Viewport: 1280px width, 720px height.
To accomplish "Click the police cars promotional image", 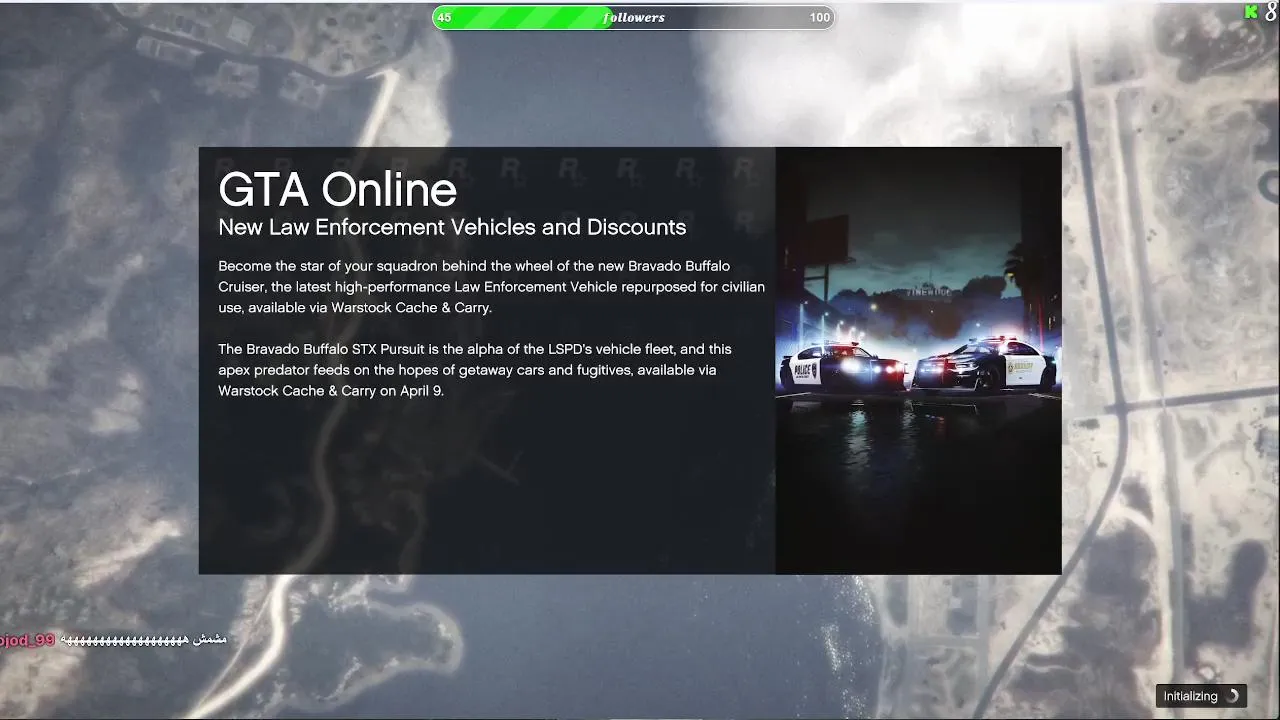I will pyautogui.click(x=918, y=361).
